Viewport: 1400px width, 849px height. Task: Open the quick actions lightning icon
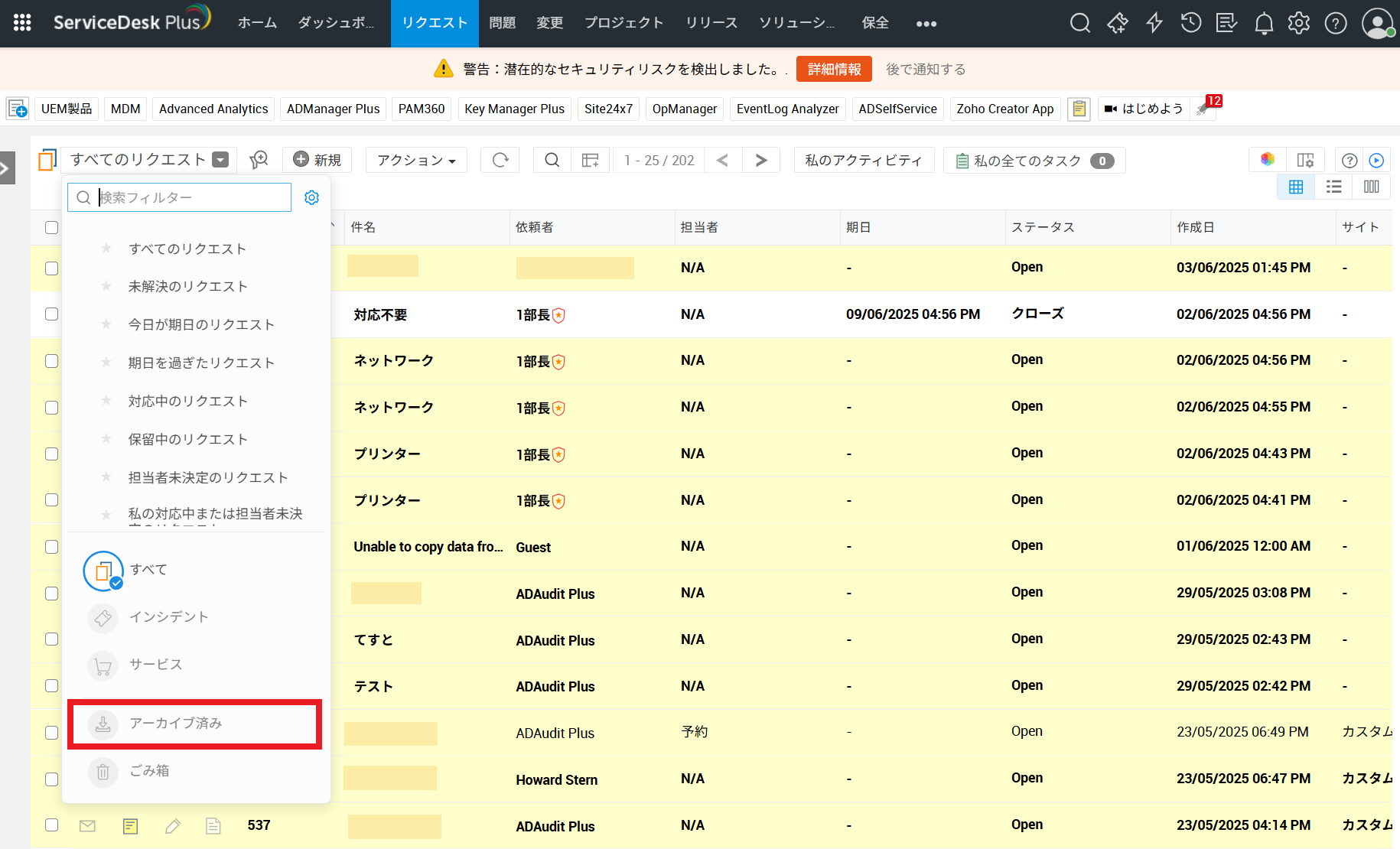[1154, 23]
